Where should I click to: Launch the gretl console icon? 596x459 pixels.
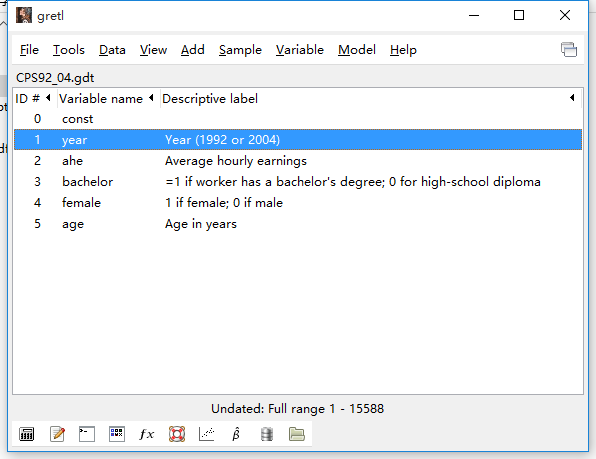[x=87, y=434]
